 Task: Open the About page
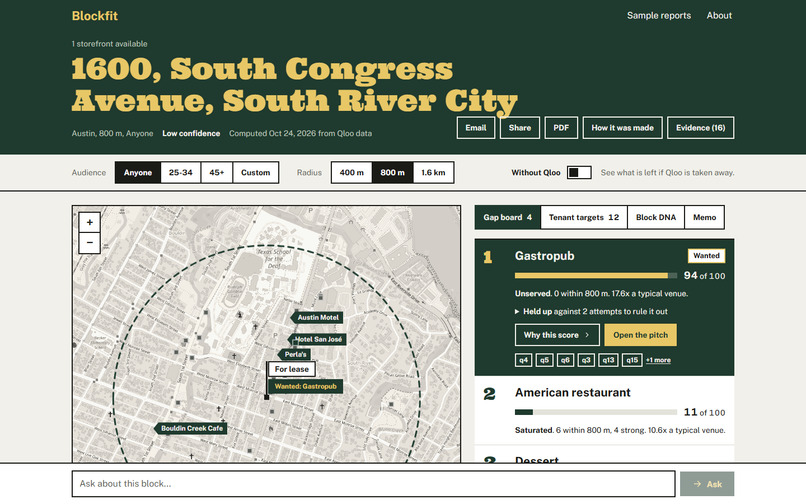tap(719, 15)
